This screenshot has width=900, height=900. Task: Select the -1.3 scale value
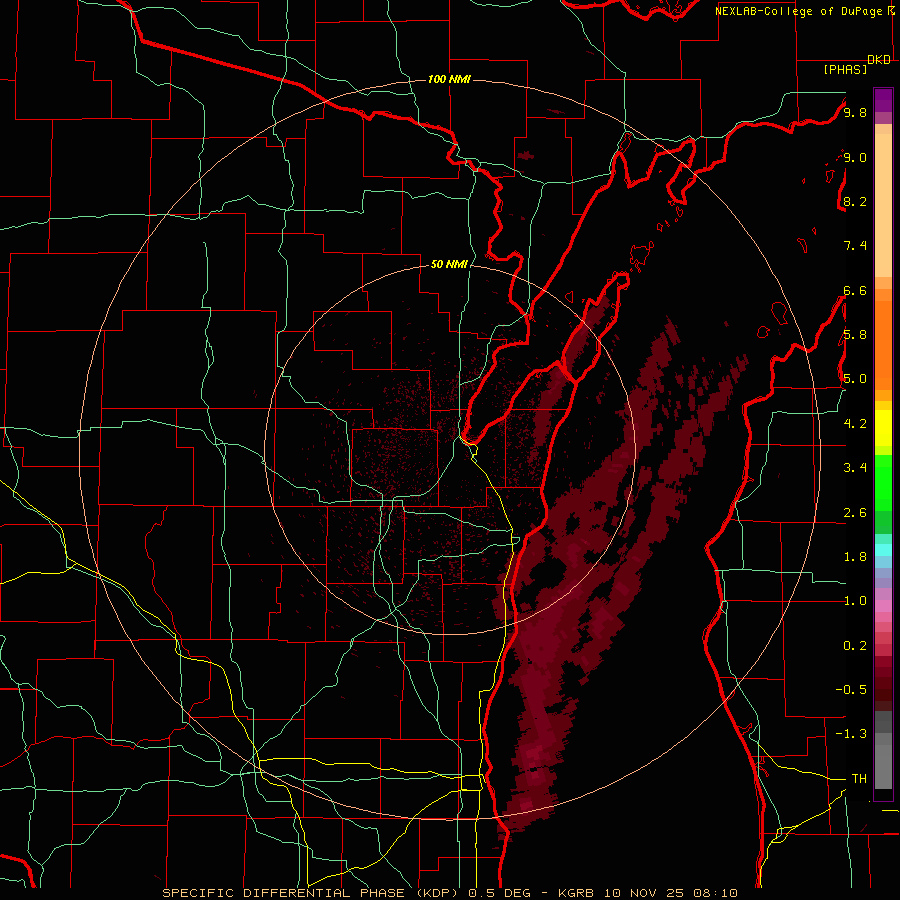tap(851, 734)
